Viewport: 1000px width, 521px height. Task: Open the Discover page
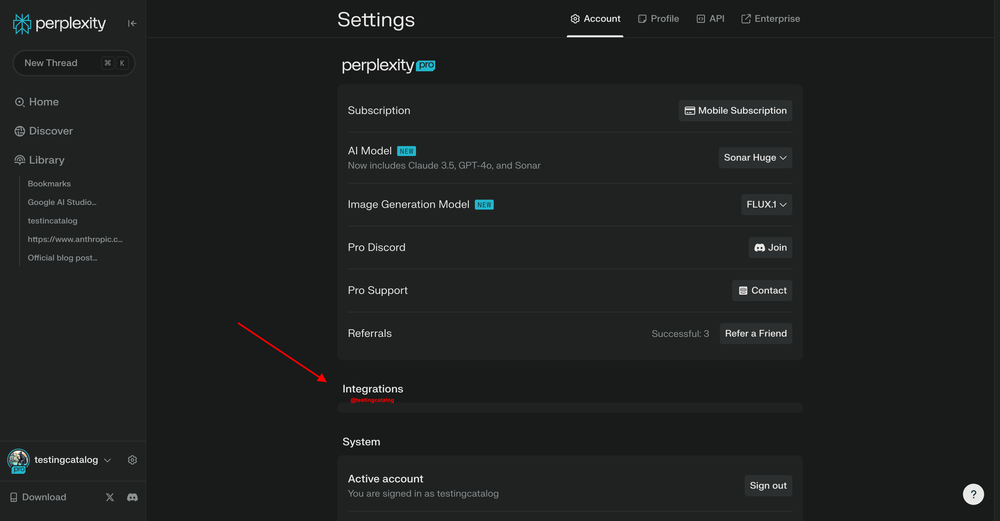50,131
